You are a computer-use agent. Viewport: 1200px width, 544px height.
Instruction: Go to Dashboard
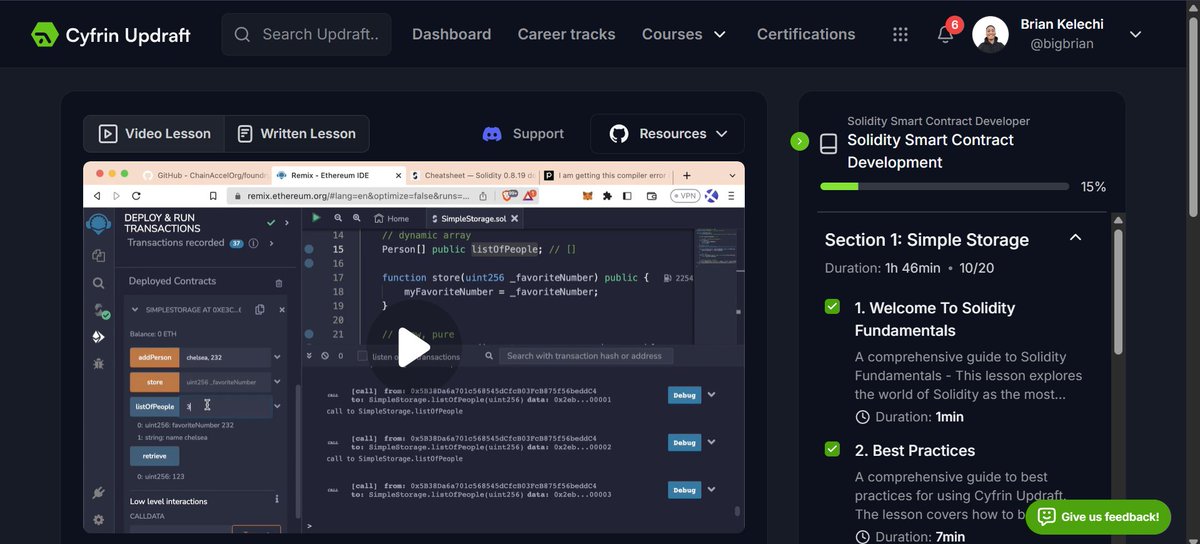(x=451, y=34)
